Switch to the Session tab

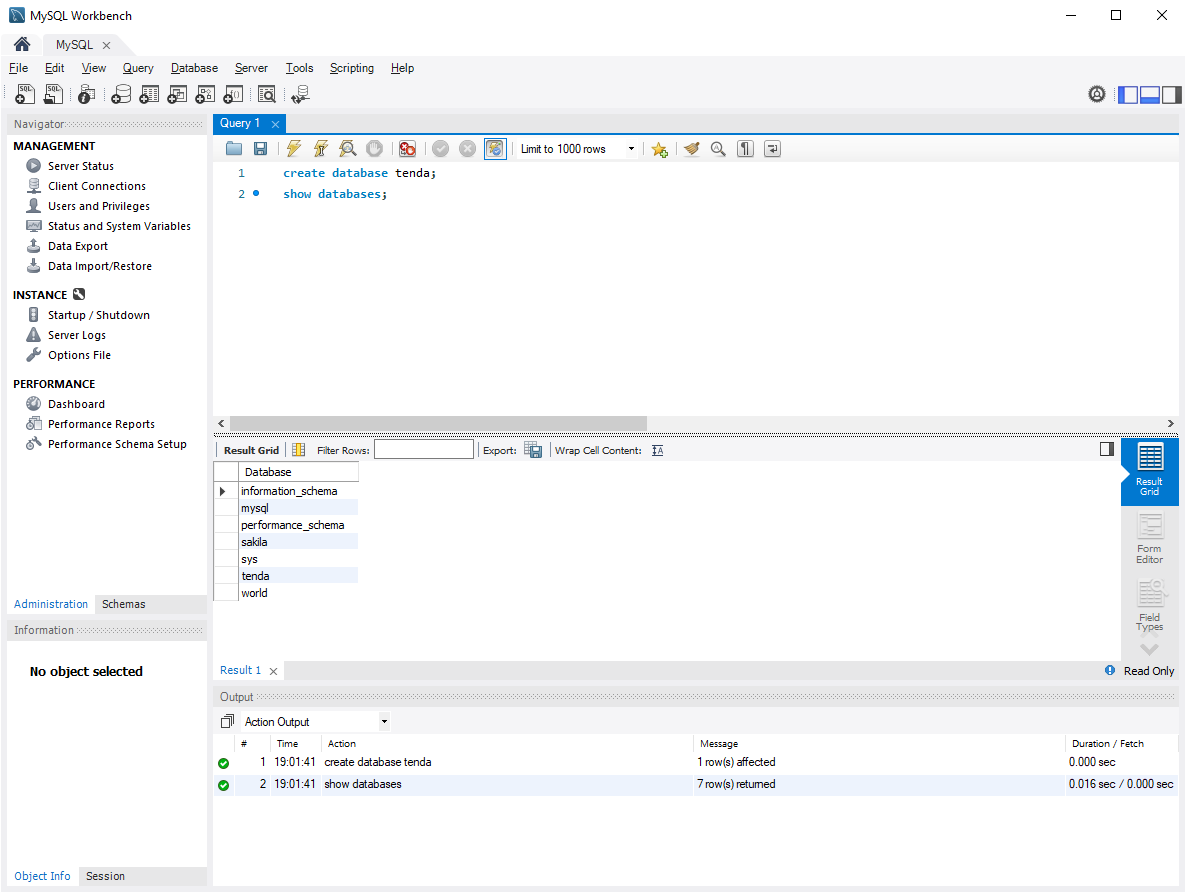click(x=105, y=876)
